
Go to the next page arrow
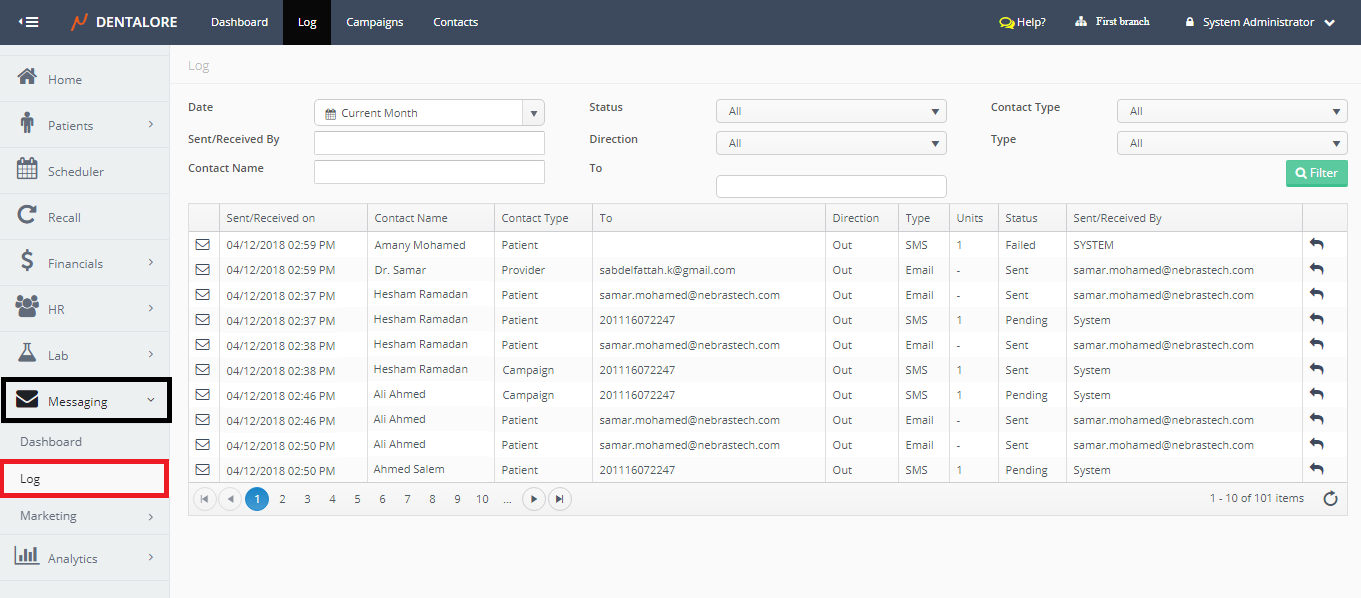click(x=534, y=499)
